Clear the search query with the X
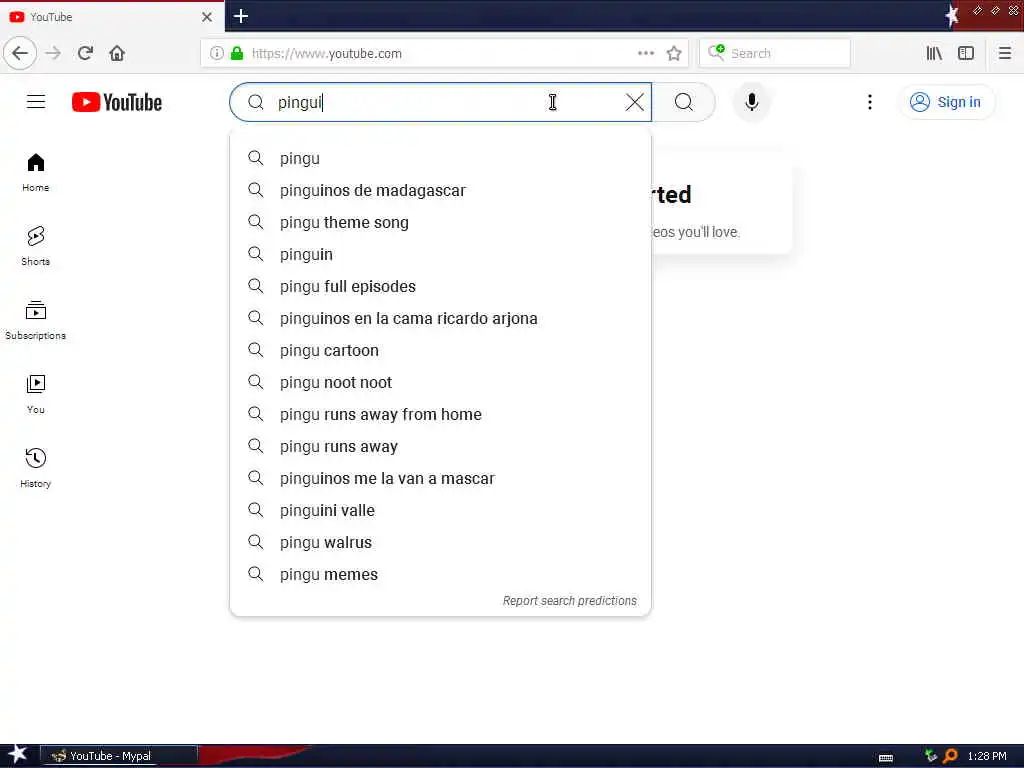Image resolution: width=1024 pixels, height=768 pixels. click(x=634, y=102)
